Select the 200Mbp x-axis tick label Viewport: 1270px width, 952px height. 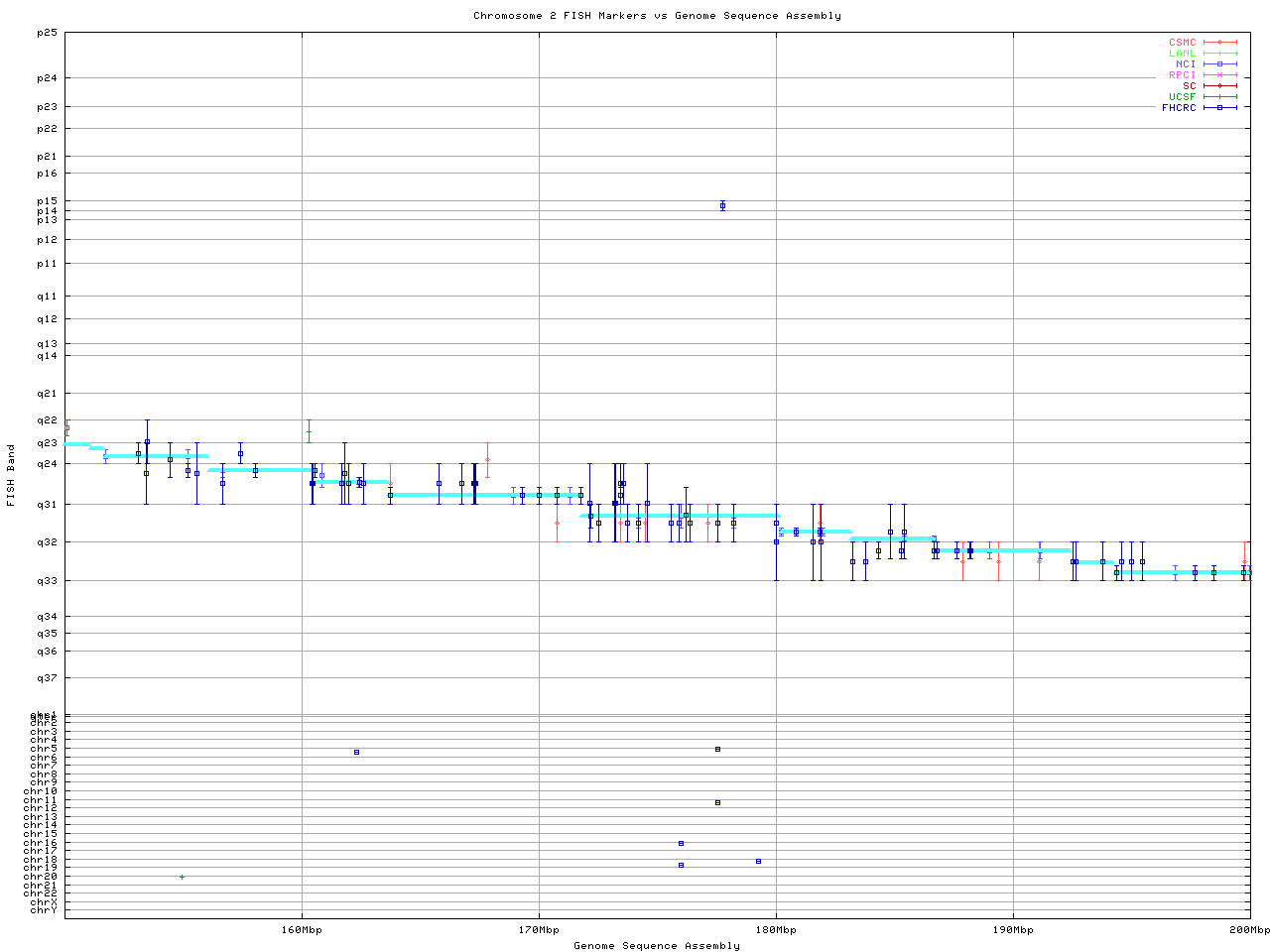pos(1249,930)
